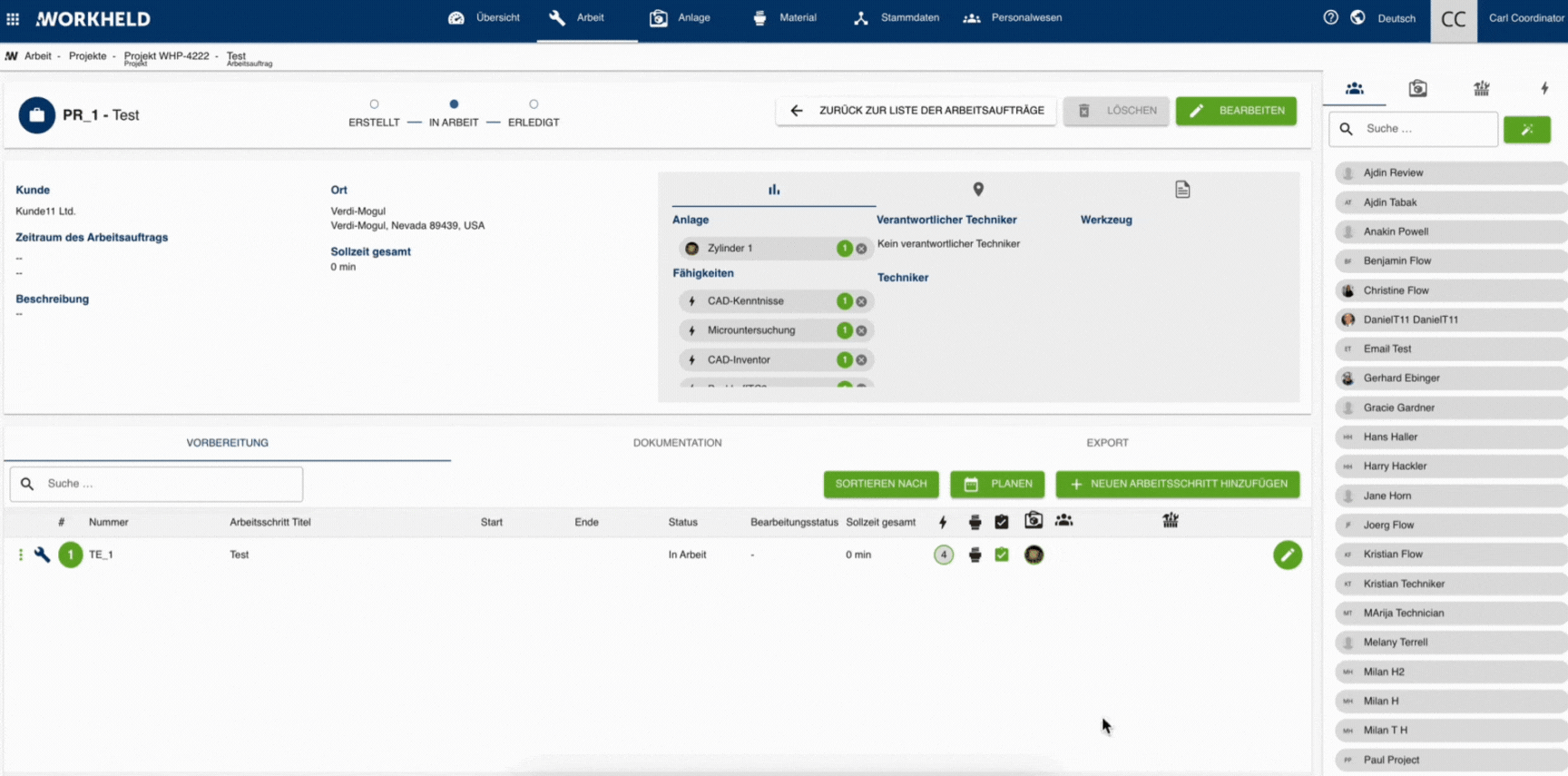
Task: Switch to the DOKUMENTATION tab
Action: [677, 443]
